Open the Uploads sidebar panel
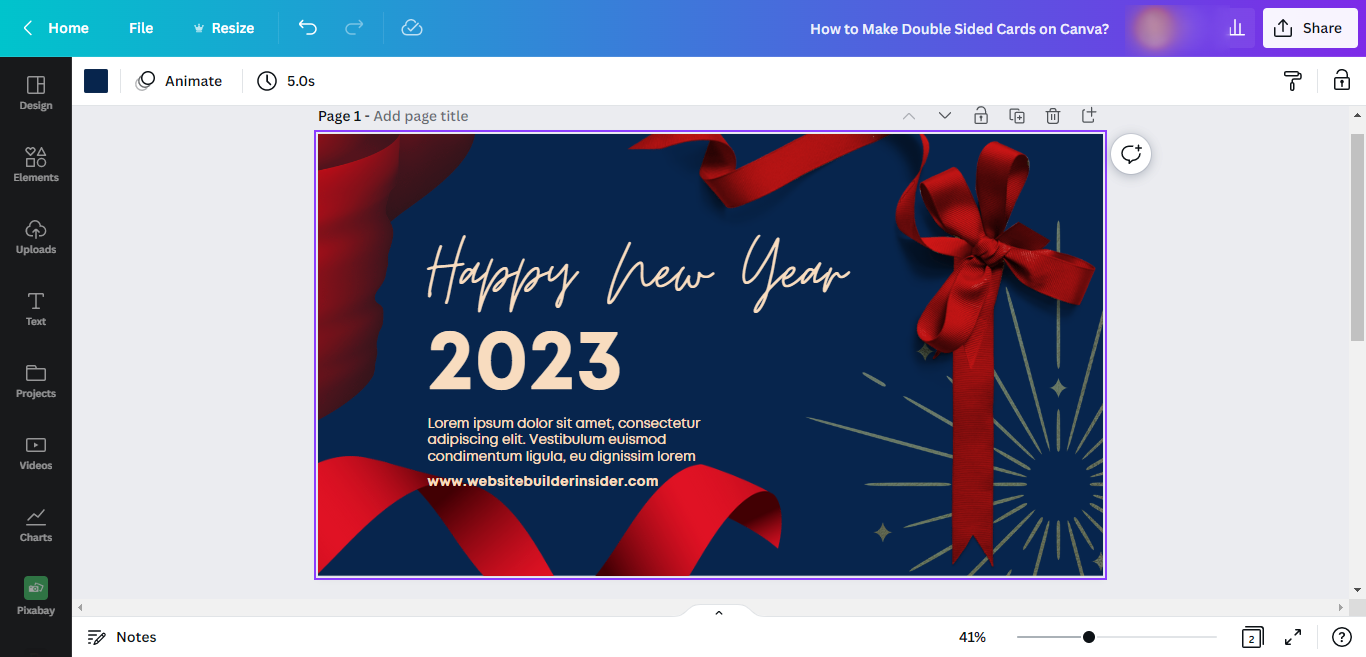This screenshot has width=1366, height=657. pos(36,237)
